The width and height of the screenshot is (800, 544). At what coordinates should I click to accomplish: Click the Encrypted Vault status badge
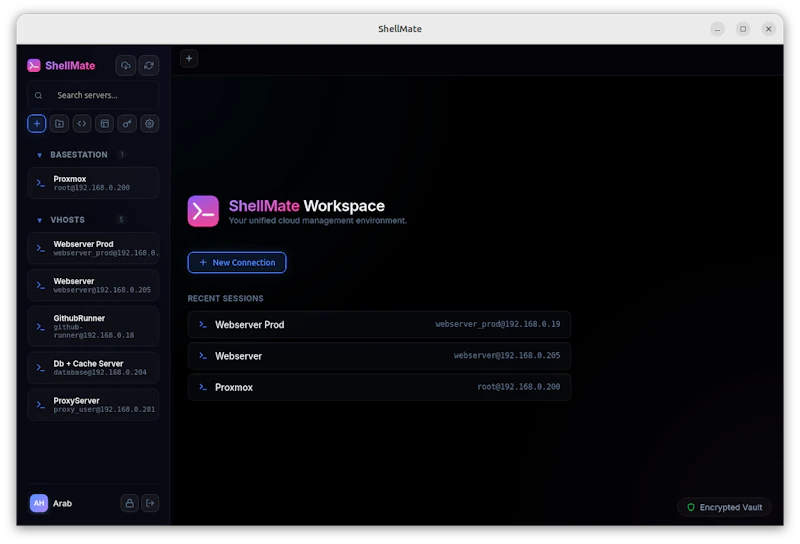tap(724, 507)
